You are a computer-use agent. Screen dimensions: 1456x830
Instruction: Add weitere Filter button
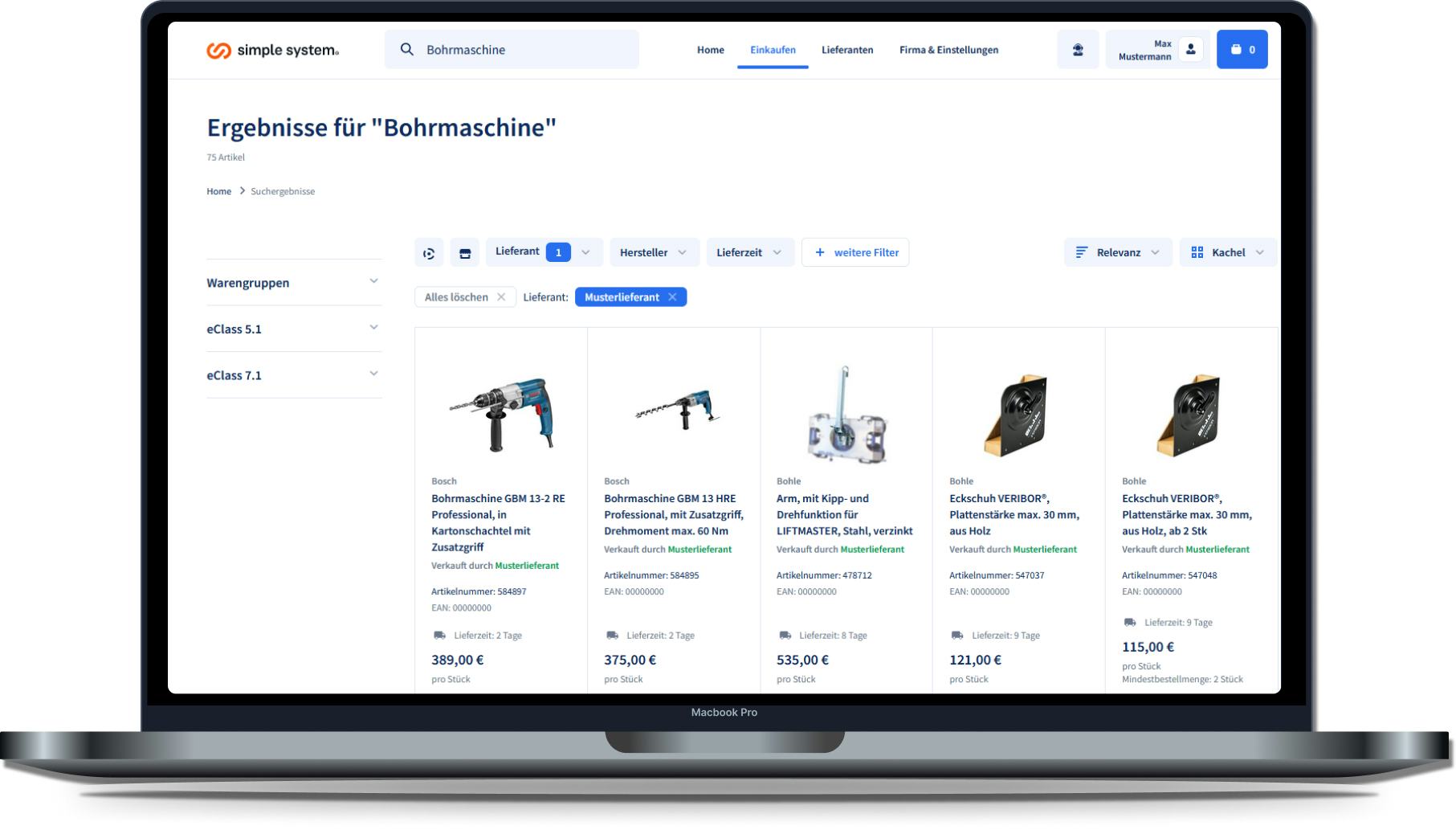(x=854, y=252)
